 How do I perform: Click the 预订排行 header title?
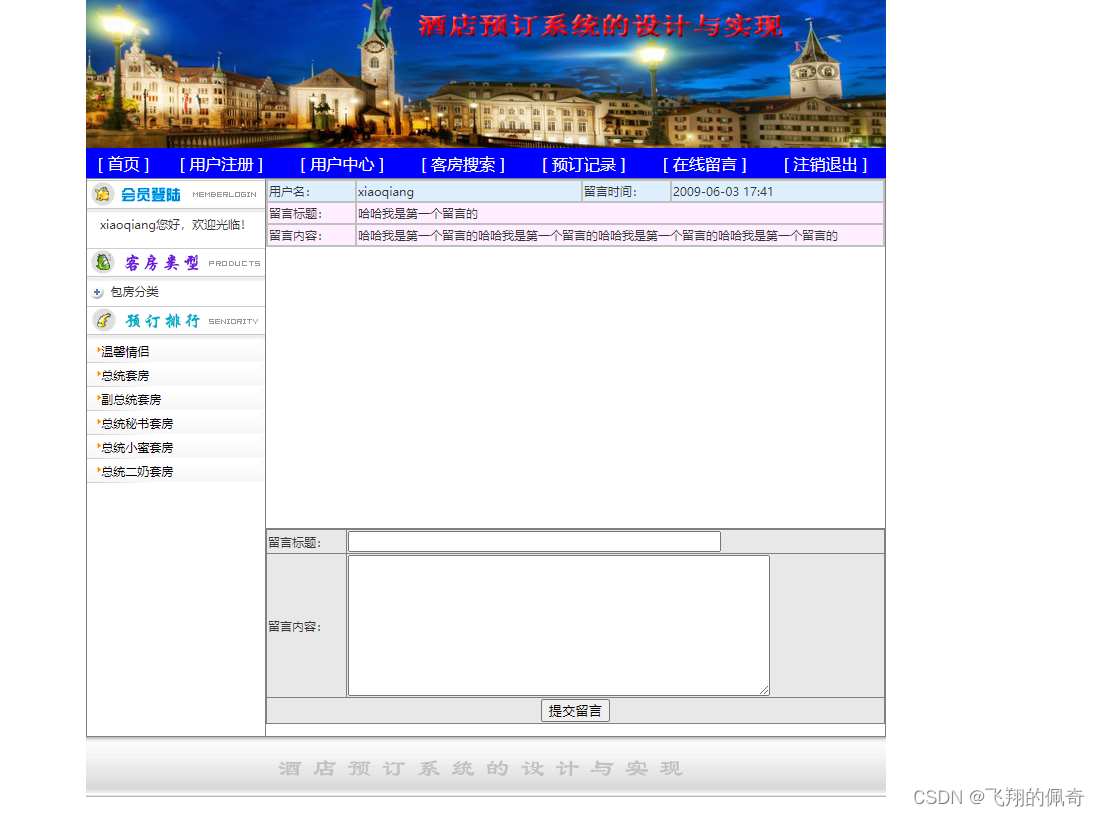(163, 321)
